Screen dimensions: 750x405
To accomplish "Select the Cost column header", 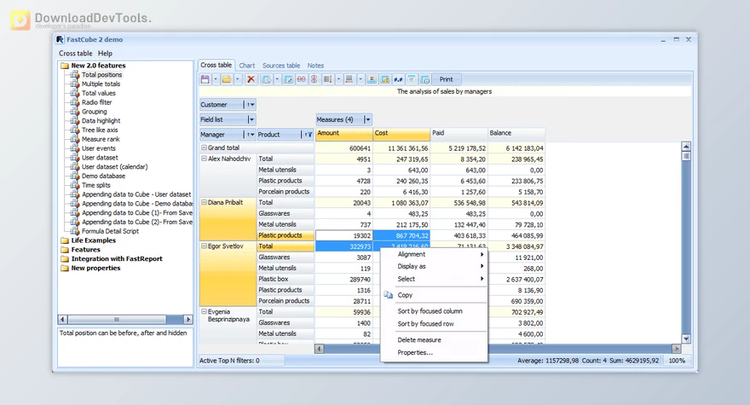I will (401, 134).
